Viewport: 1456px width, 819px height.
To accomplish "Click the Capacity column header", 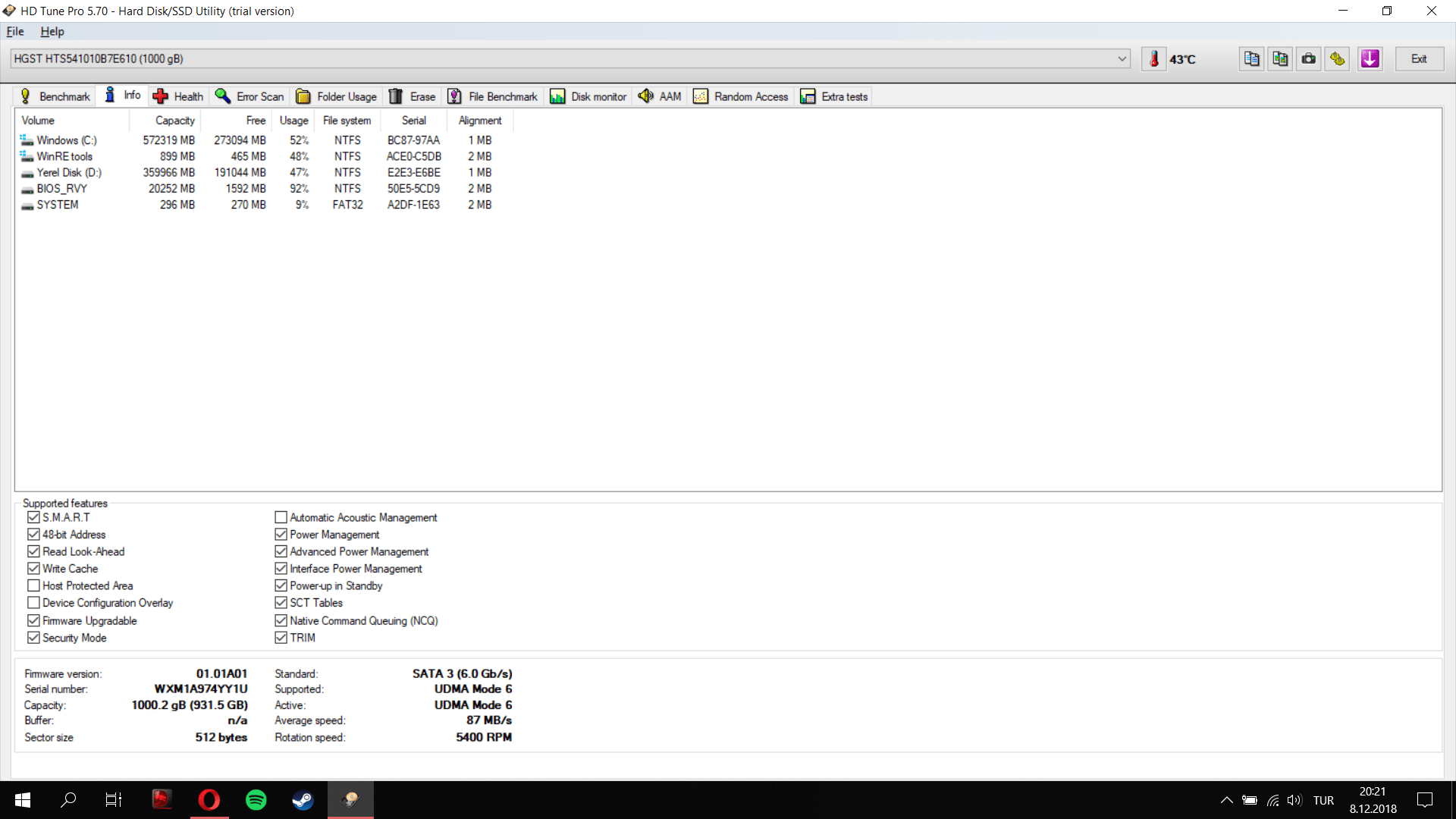I will pyautogui.click(x=174, y=121).
